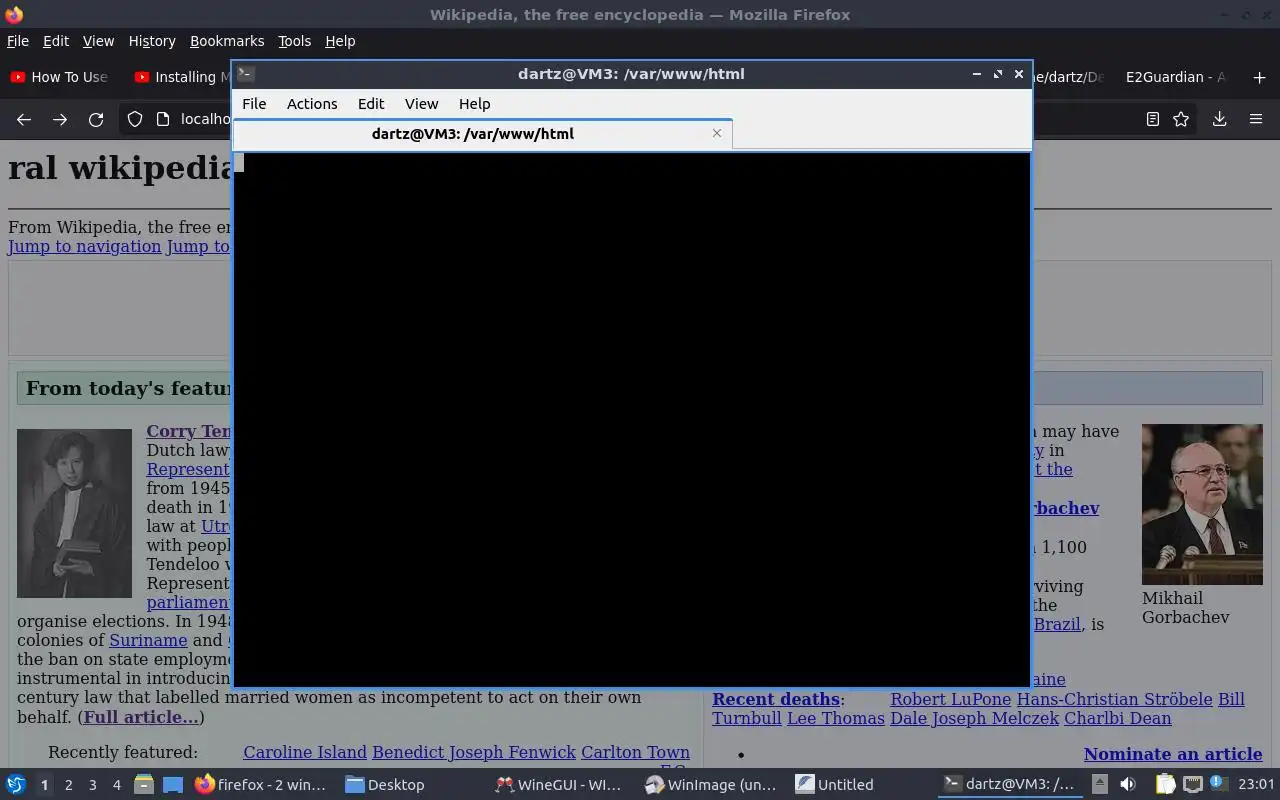Open the Firefox downloads panel
Screen dimensions: 1280x800
pos(1219,119)
